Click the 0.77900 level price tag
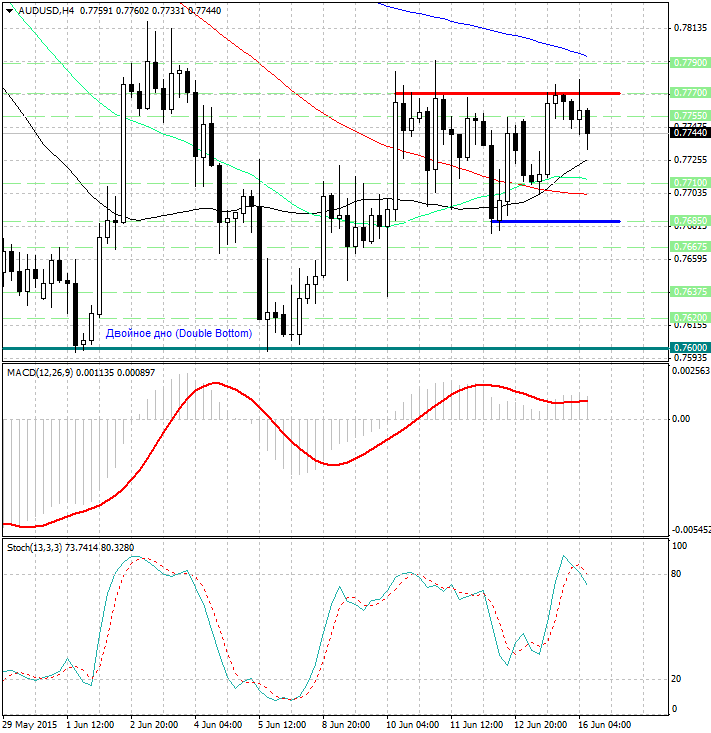 (690, 63)
